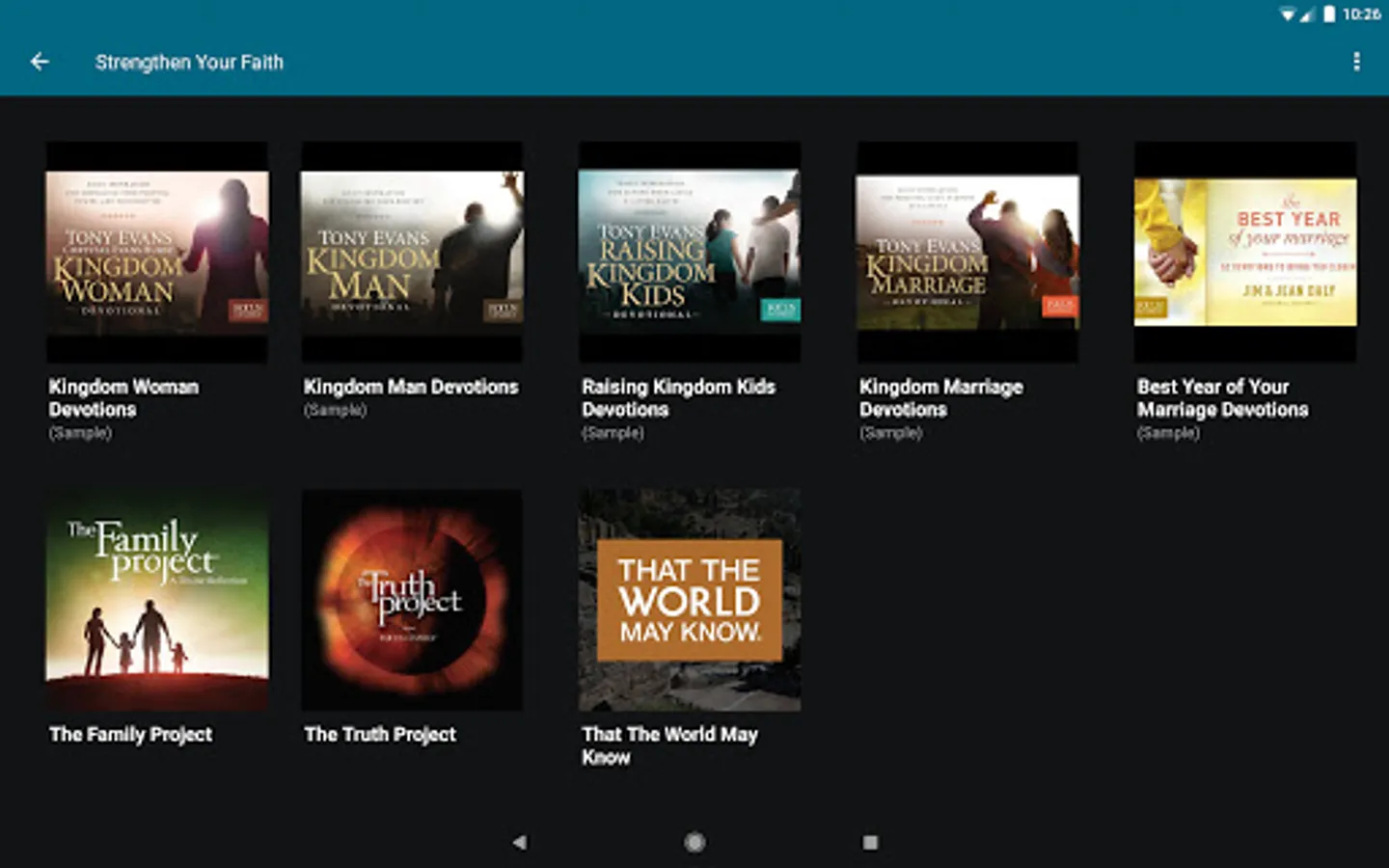Tap the Wi-Fi status bar icon

1288,14
